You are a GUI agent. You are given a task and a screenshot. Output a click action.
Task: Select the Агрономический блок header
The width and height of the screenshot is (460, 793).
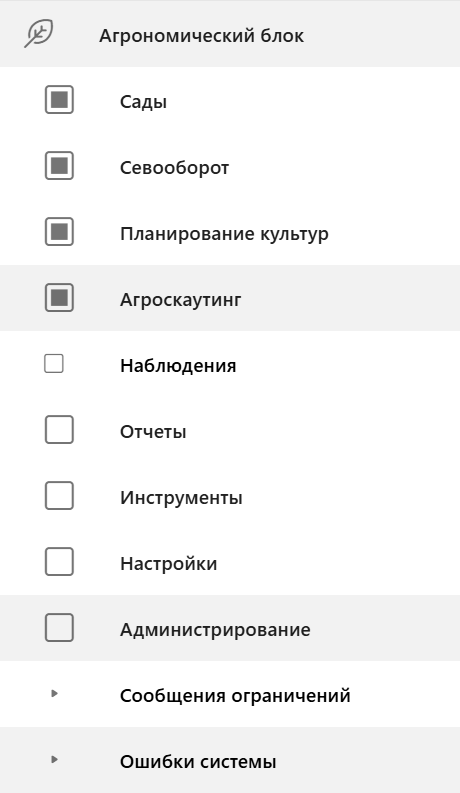click(x=201, y=36)
